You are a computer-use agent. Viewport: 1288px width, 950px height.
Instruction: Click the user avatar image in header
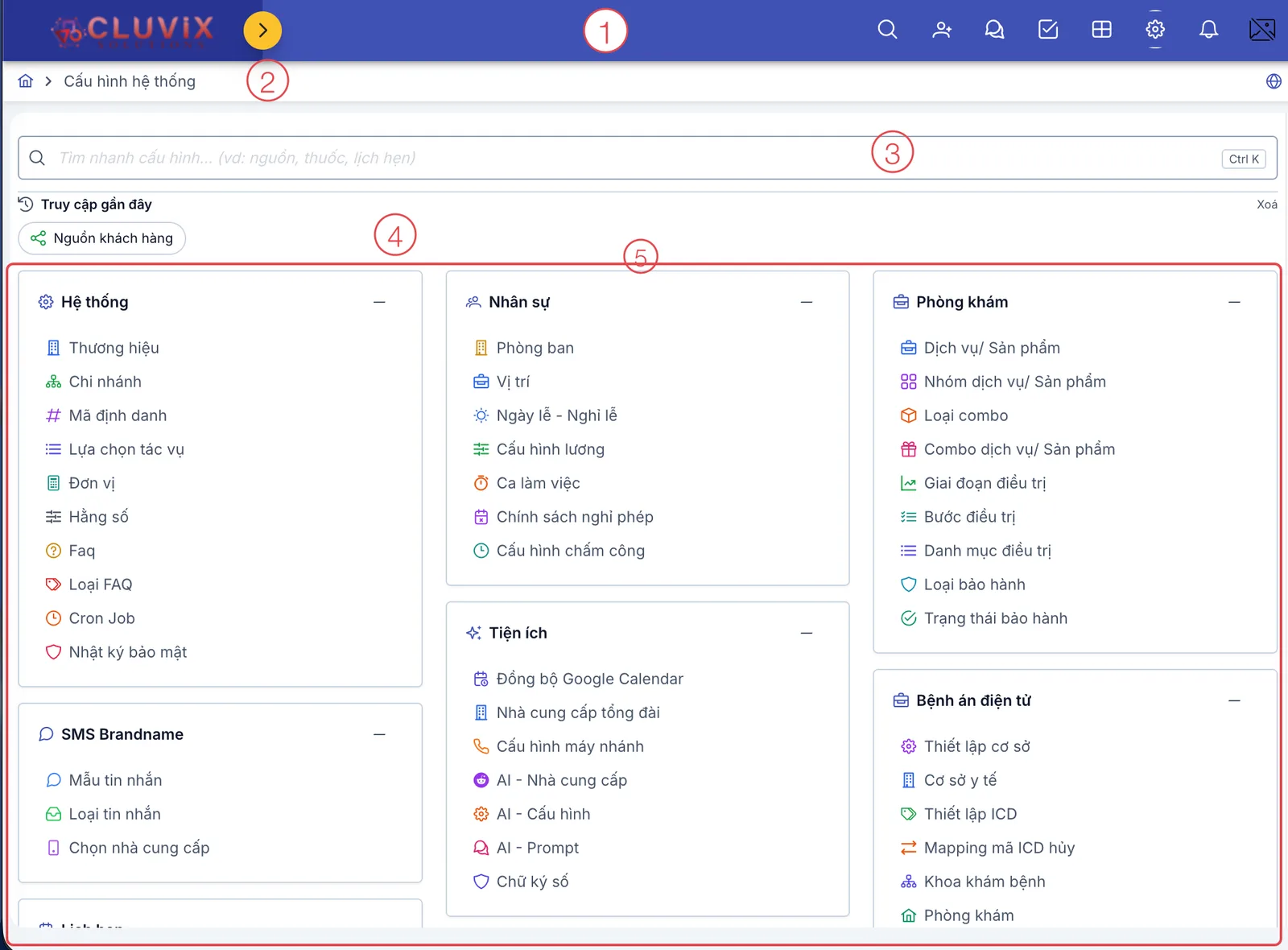(x=1262, y=30)
